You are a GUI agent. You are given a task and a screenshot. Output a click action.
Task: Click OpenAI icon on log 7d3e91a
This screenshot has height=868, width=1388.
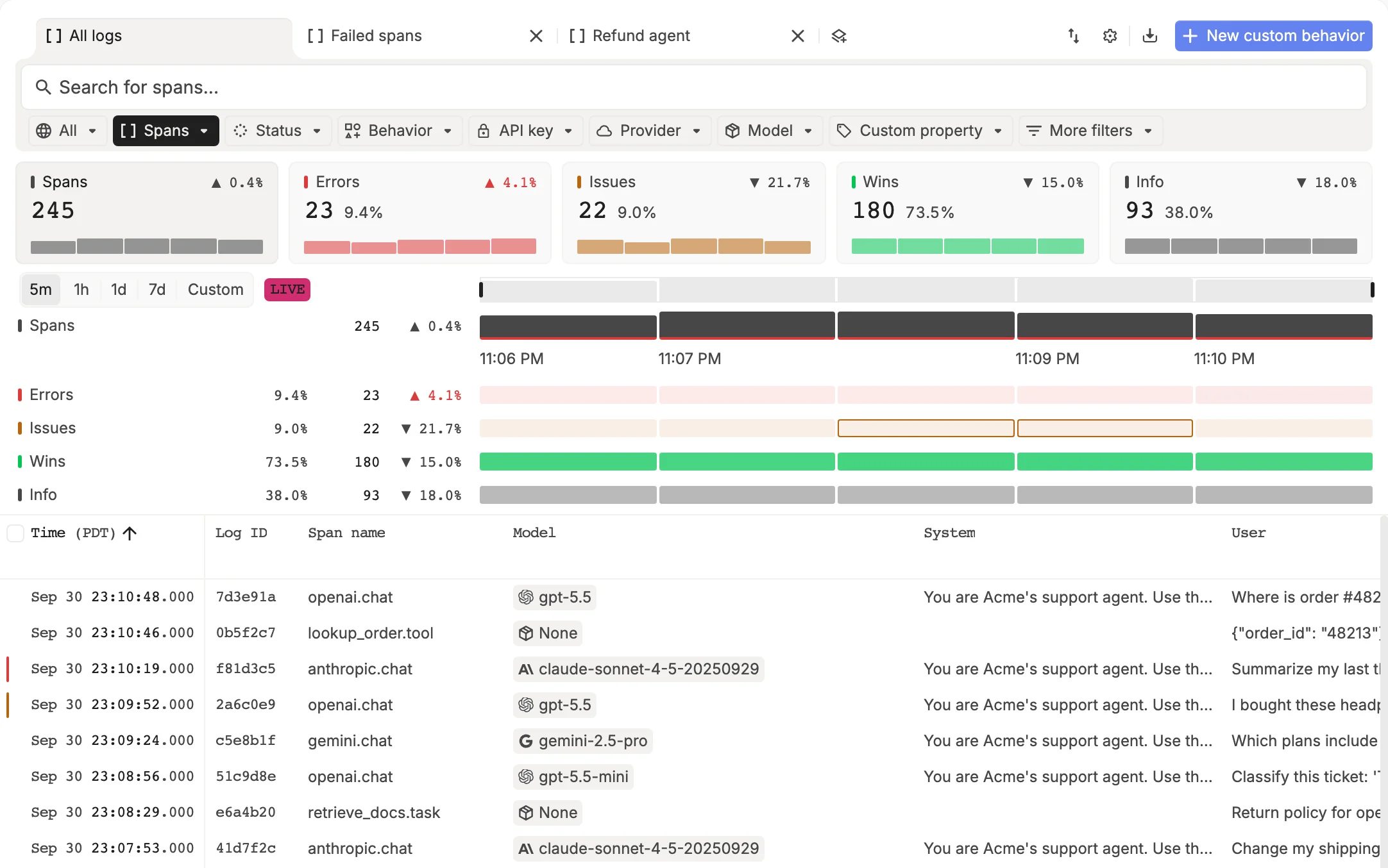526,597
